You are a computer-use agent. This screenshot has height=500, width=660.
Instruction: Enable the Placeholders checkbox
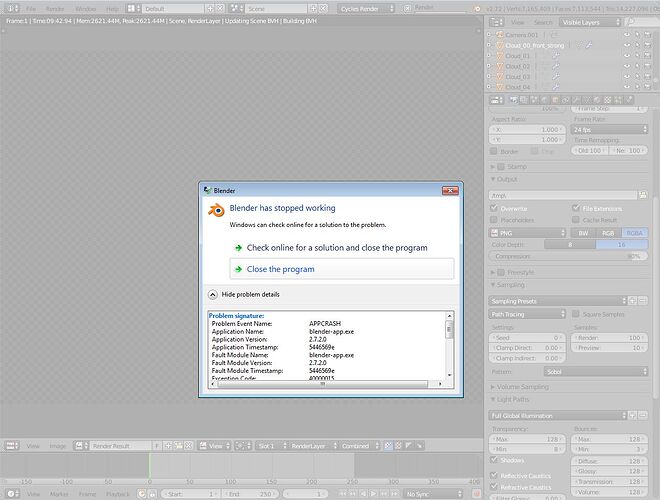click(x=494, y=220)
